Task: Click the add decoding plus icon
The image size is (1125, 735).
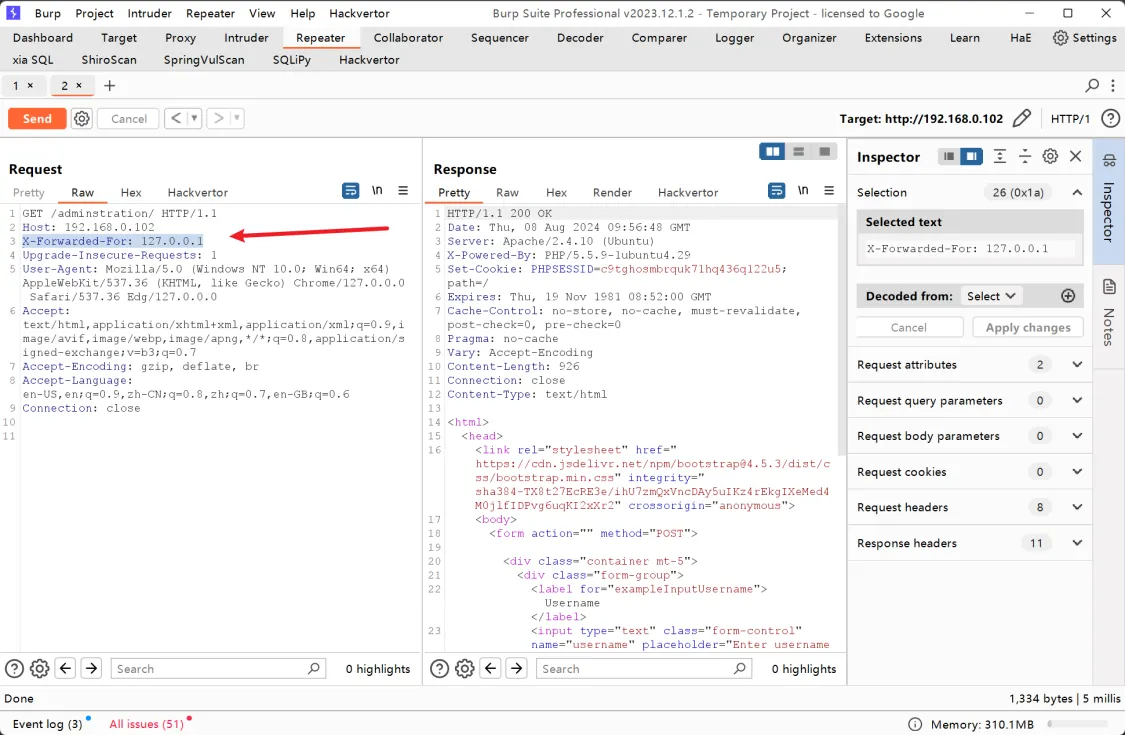Action: (x=1068, y=296)
